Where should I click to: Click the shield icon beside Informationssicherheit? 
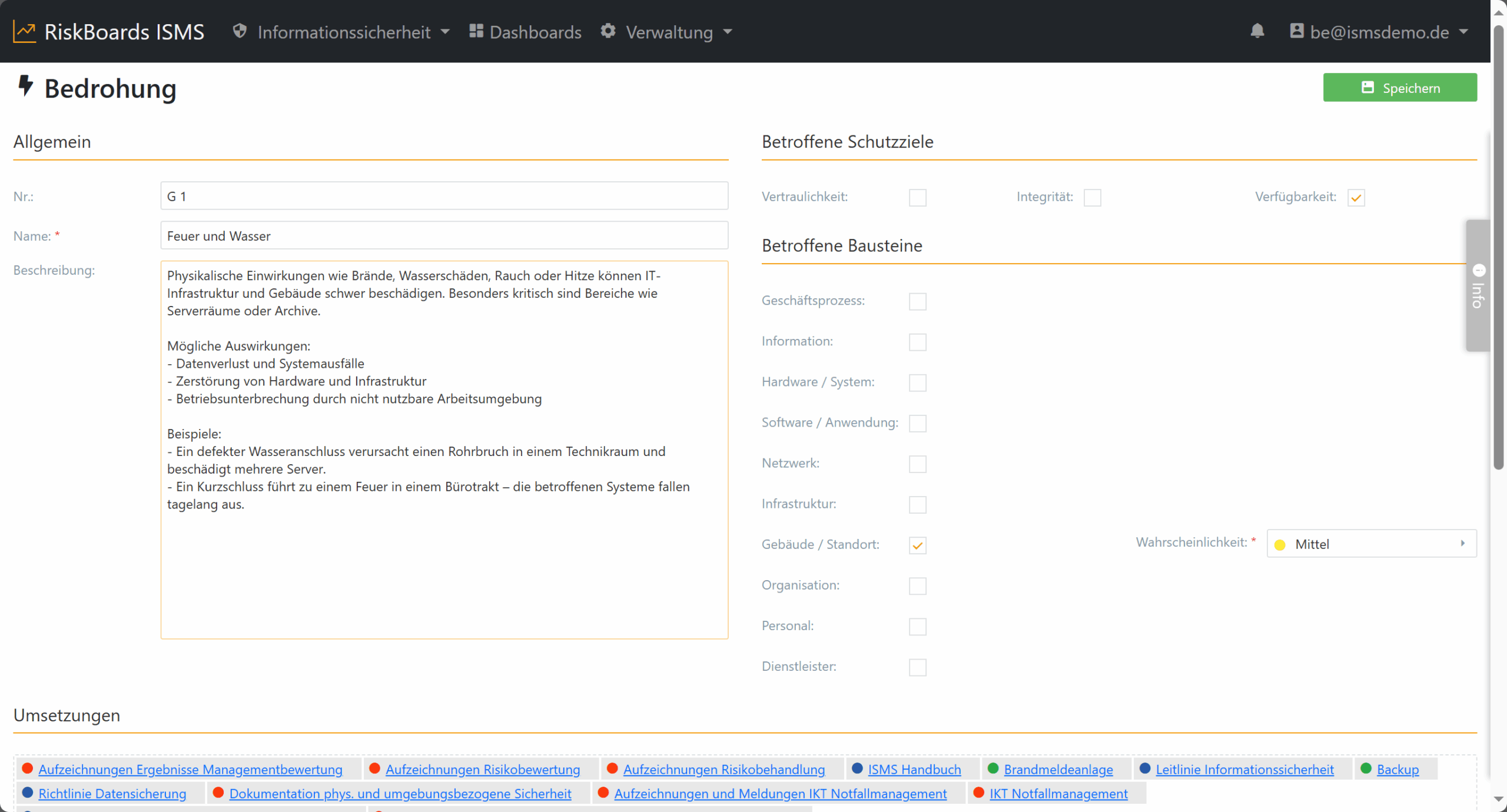240,31
